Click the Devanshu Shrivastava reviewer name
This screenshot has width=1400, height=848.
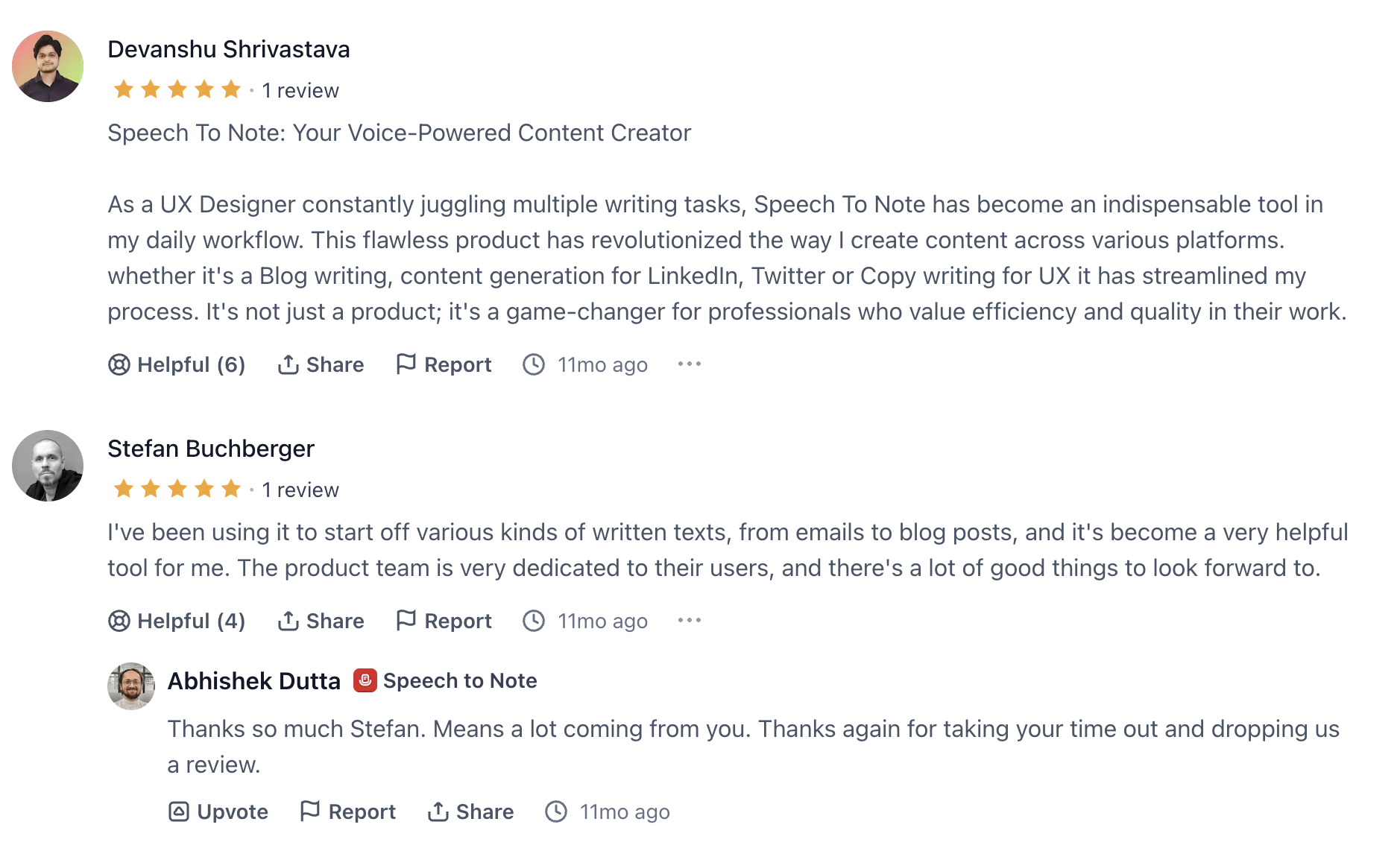pyautogui.click(x=228, y=49)
